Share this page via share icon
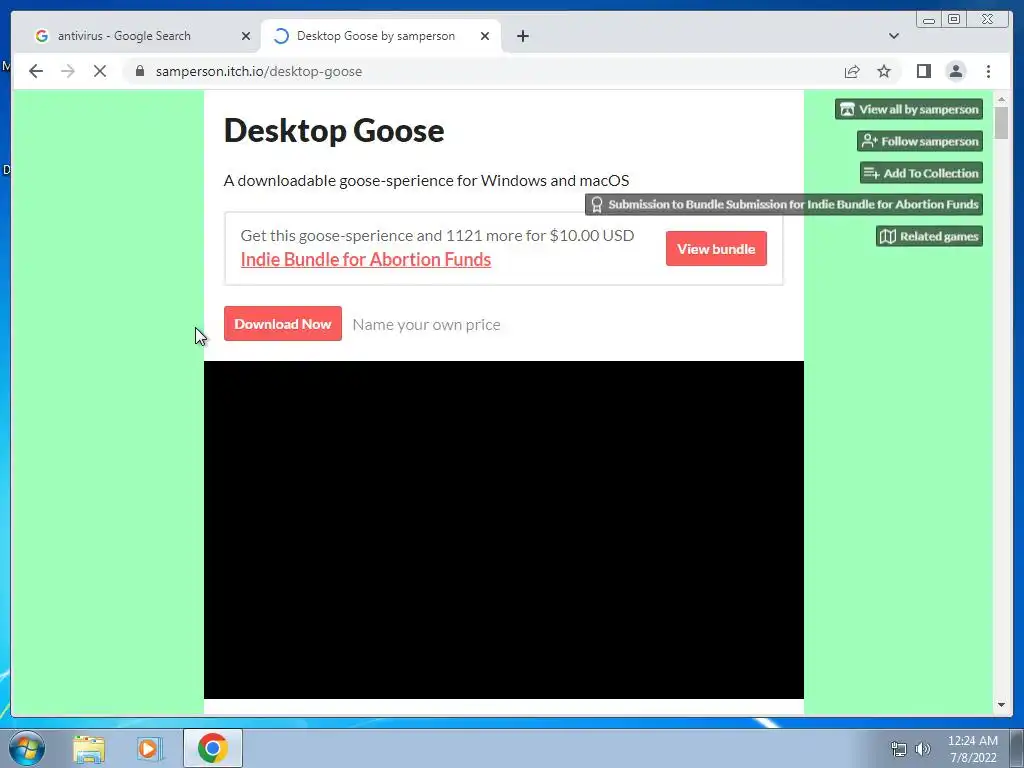This screenshot has height=768, width=1024. 852,71
